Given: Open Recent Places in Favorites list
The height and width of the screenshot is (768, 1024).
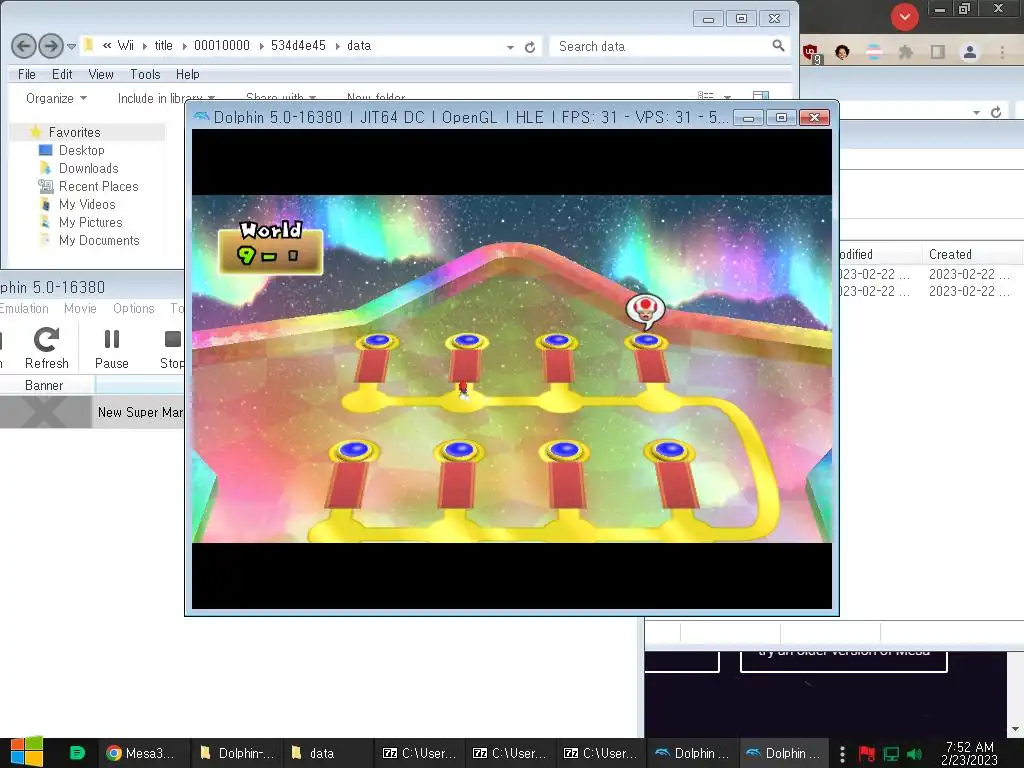Looking at the screenshot, I should point(98,187).
